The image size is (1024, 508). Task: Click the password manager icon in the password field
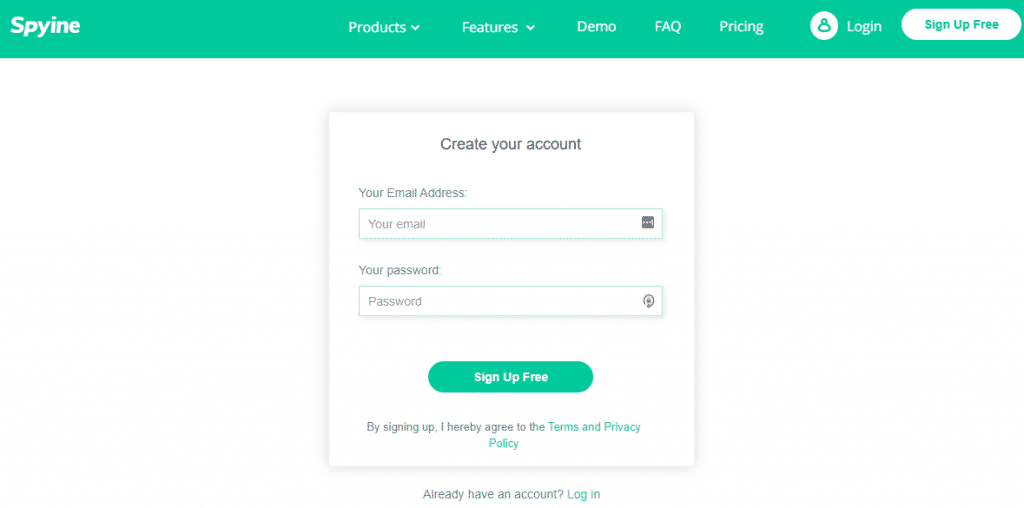tap(648, 300)
